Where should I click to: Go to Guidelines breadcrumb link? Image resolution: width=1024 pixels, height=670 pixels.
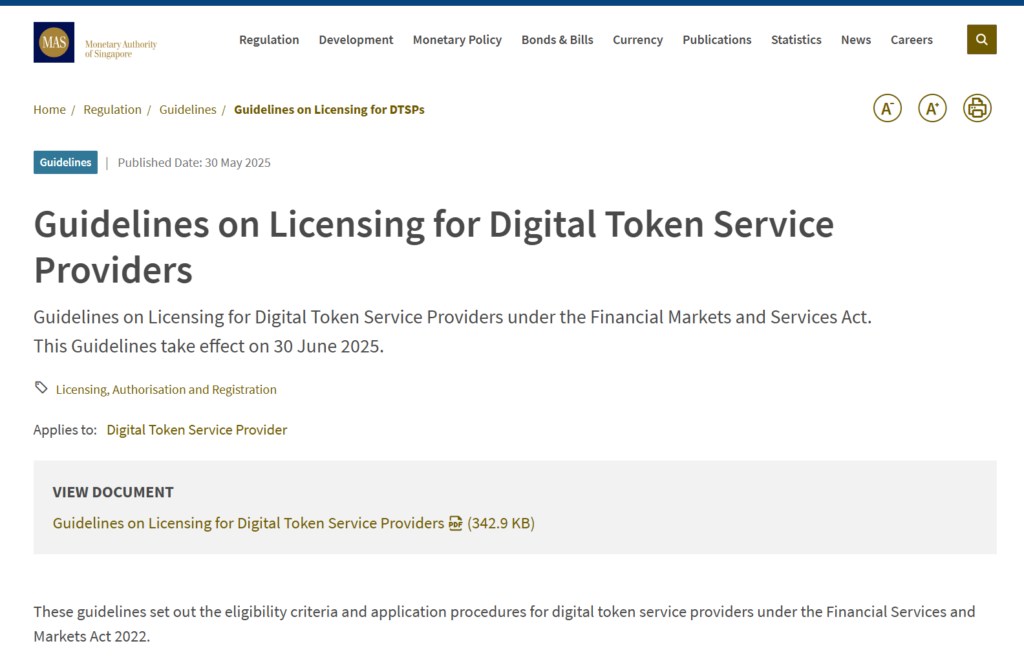click(x=187, y=110)
